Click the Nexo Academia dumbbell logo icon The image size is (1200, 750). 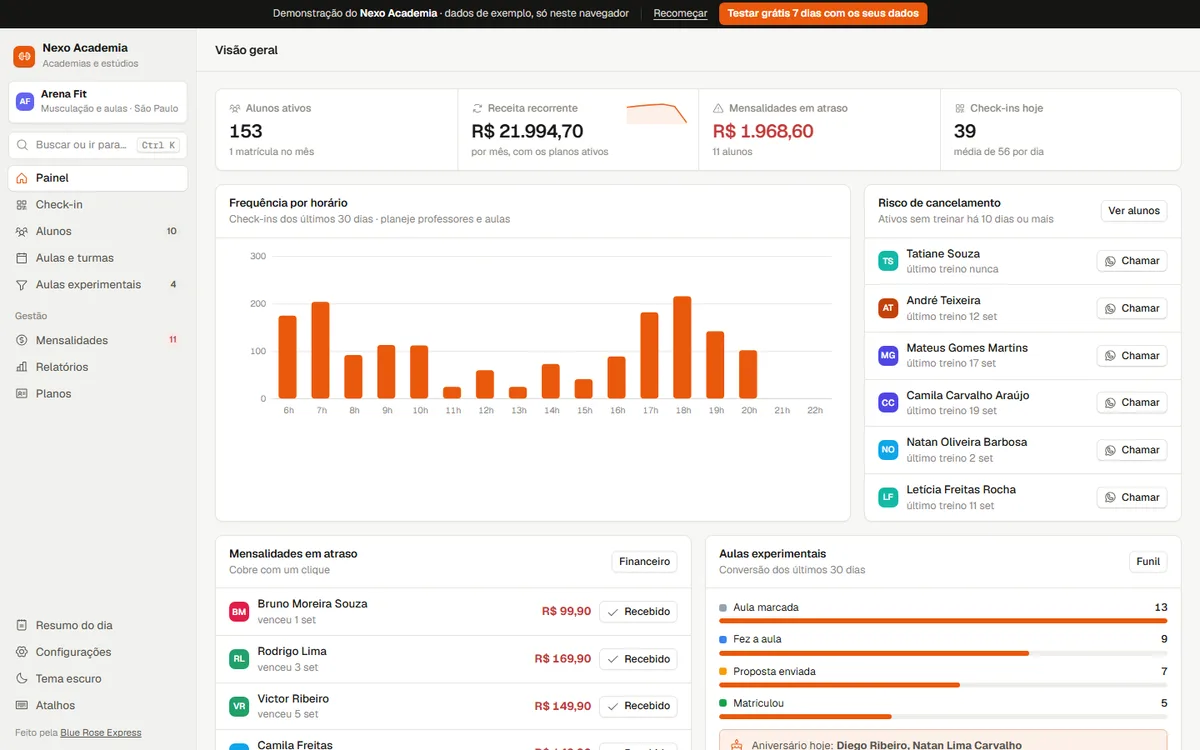pos(24,56)
